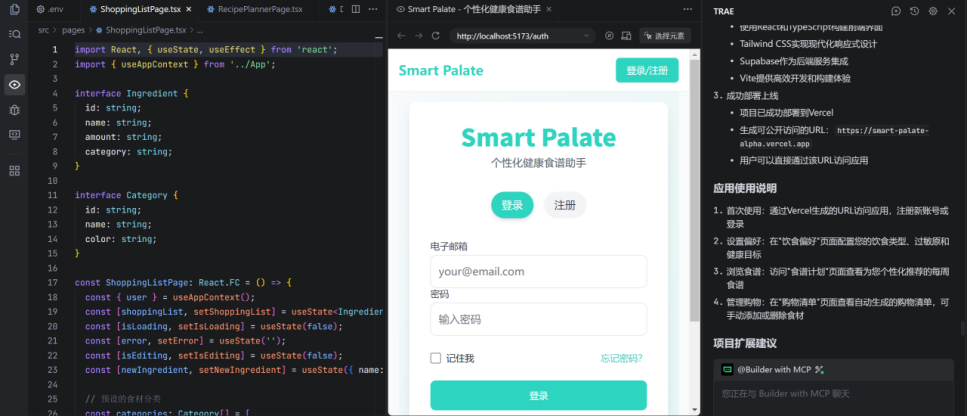The width and height of the screenshot is (968, 416).
Task: Submit the green 登录 button
Action: [538, 396]
